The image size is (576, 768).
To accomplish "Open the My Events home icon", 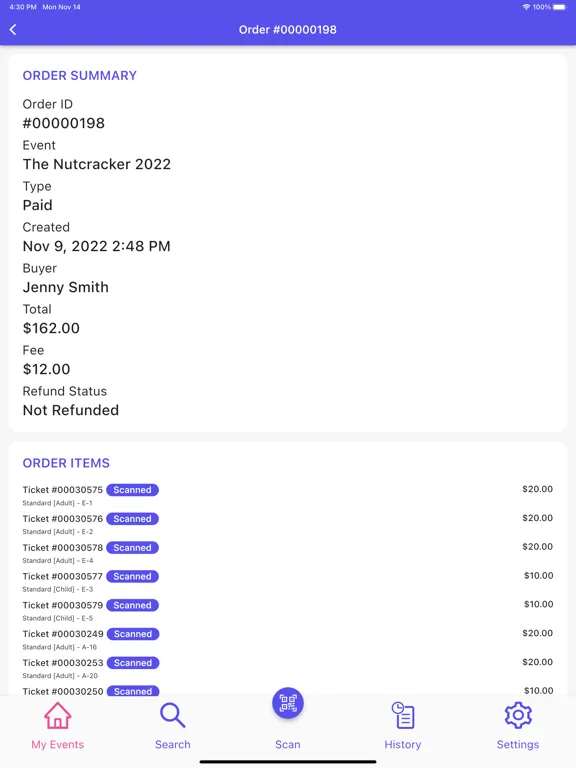I will tap(58, 716).
